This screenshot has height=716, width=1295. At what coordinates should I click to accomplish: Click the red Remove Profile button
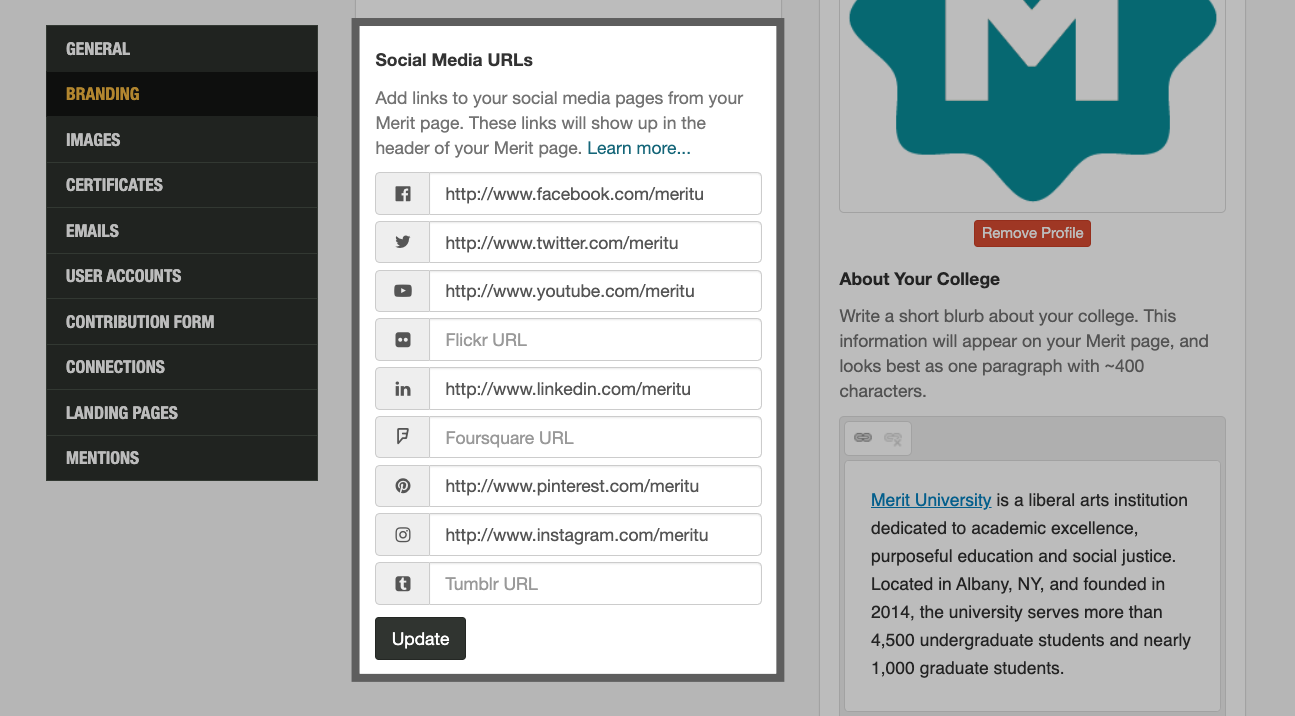[x=1032, y=233]
